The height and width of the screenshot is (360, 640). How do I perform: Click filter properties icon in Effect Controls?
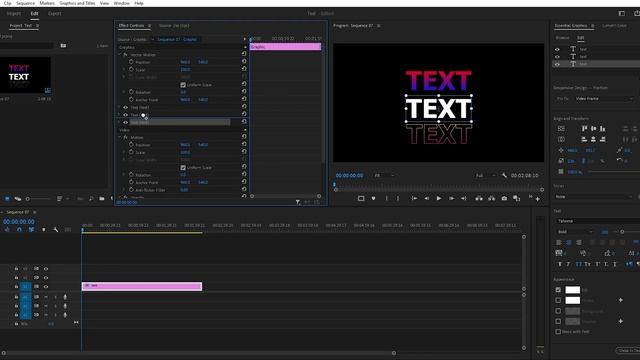pyautogui.click(x=298, y=202)
